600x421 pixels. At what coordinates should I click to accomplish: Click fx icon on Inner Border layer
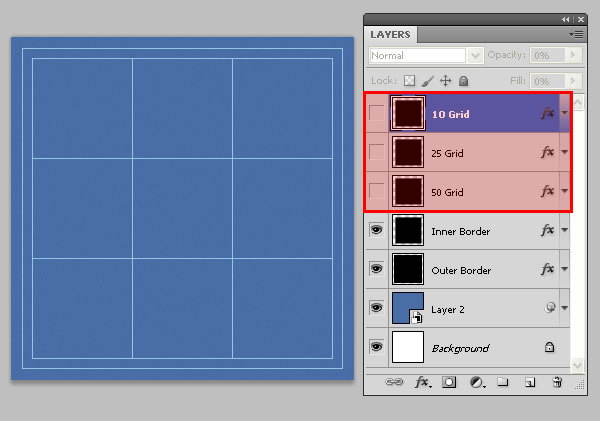point(548,230)
